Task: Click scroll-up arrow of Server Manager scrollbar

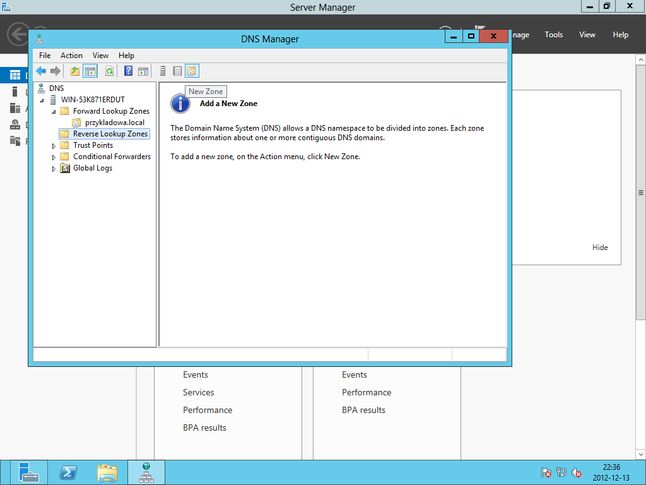Action: pos(641,60)
